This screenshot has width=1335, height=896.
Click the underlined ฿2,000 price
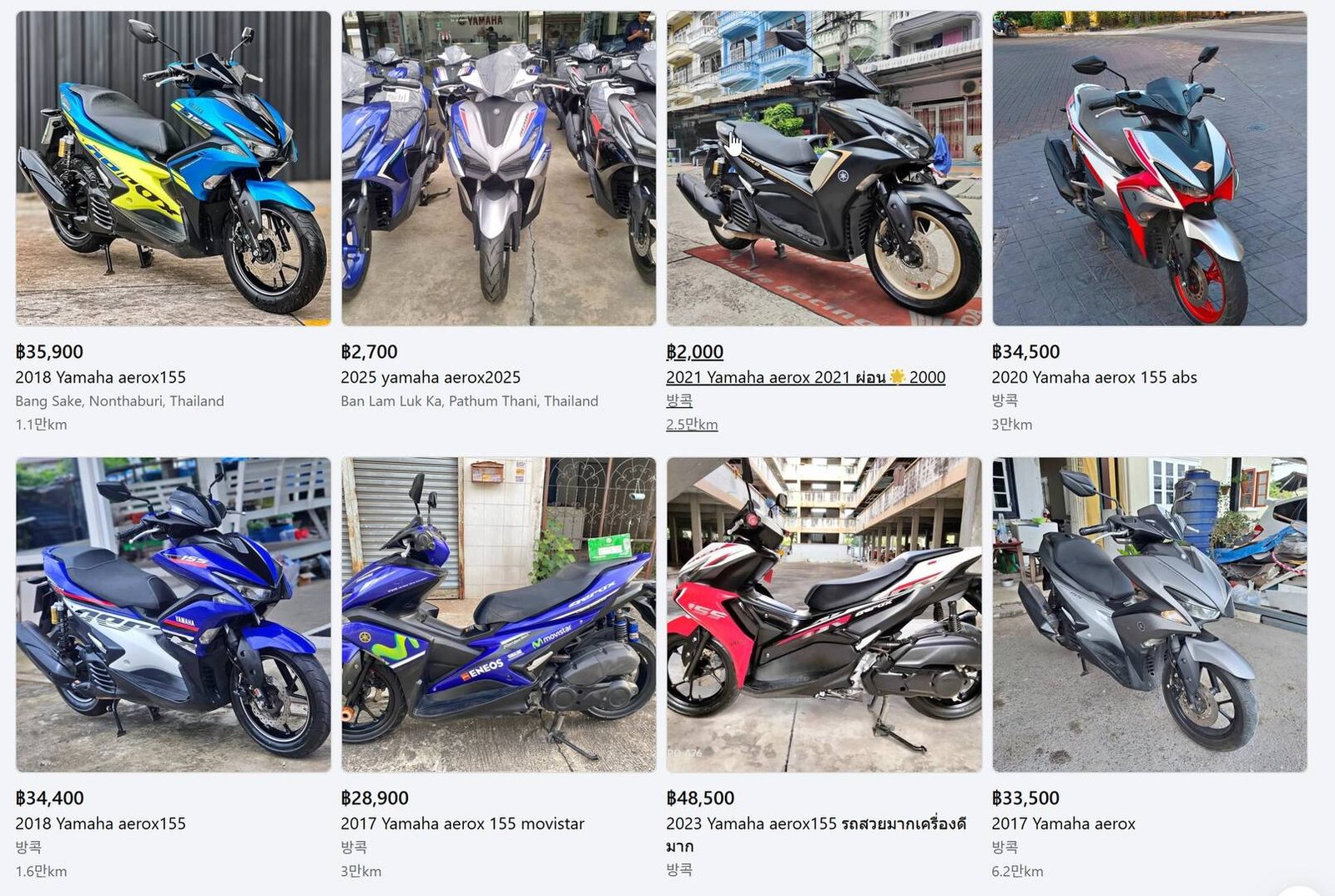coord(694,352)
